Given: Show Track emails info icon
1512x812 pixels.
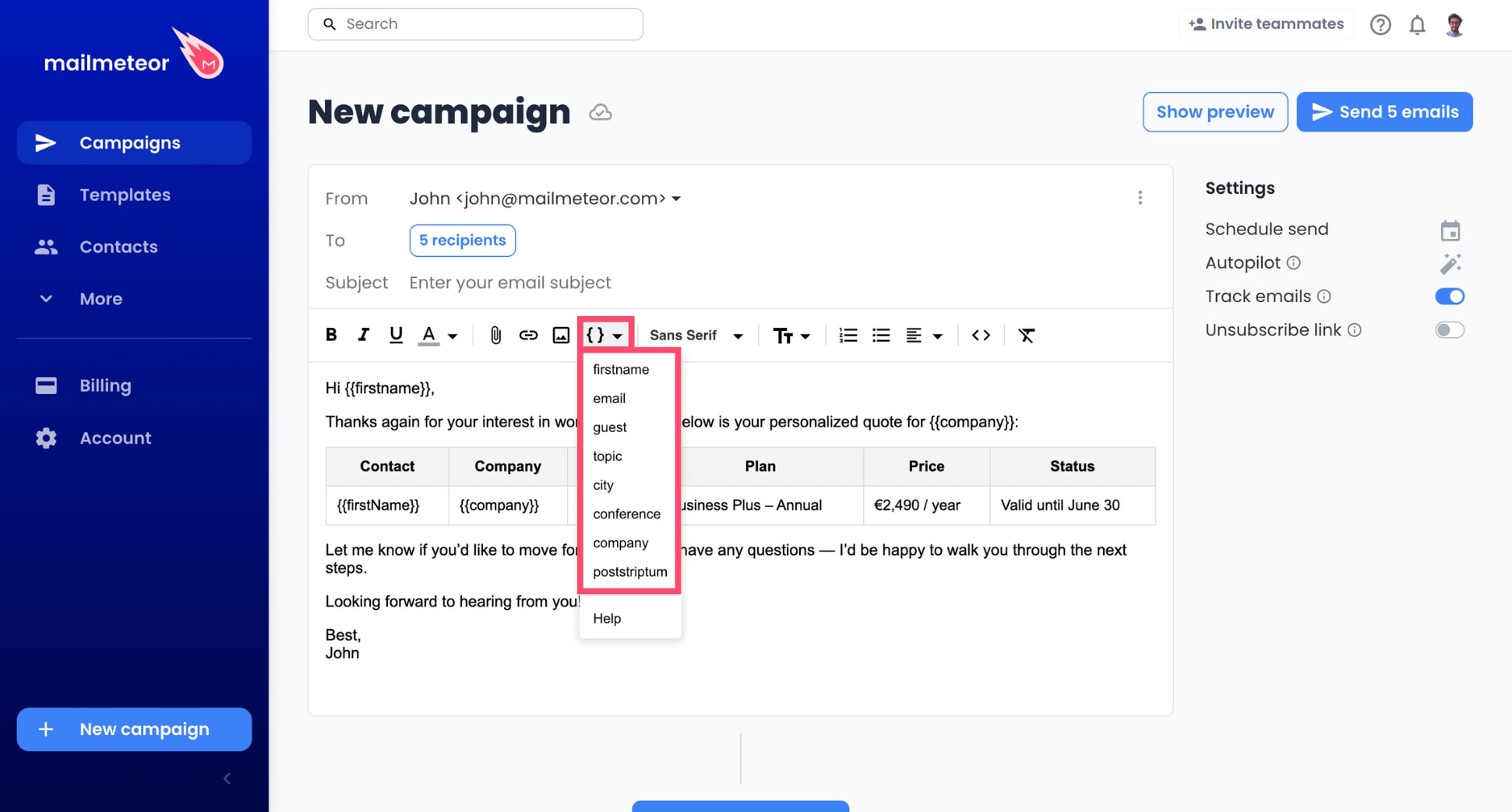Looking at the screenshot, I should tap(1324, 297).
